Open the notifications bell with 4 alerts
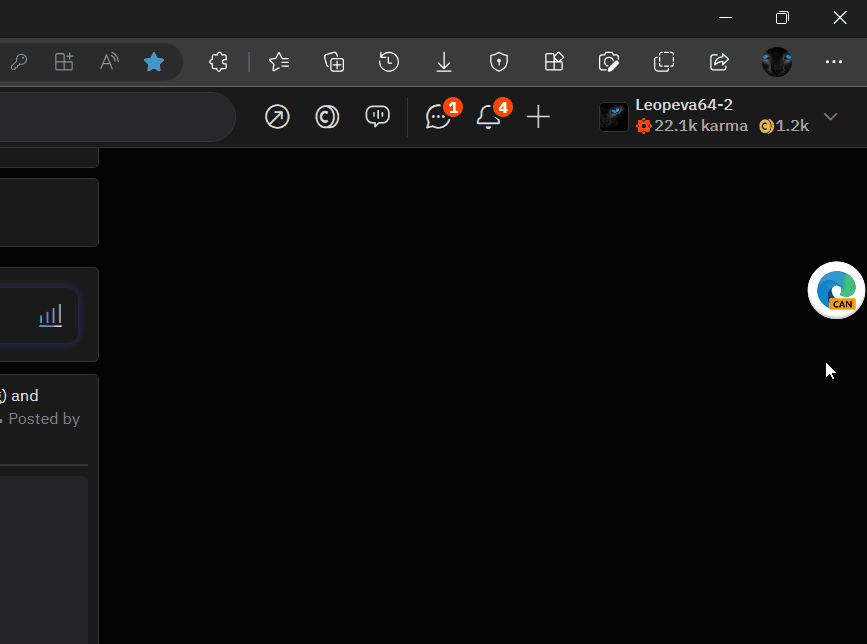The width and height of the screenshot is (867, 644). pos(488,117)
